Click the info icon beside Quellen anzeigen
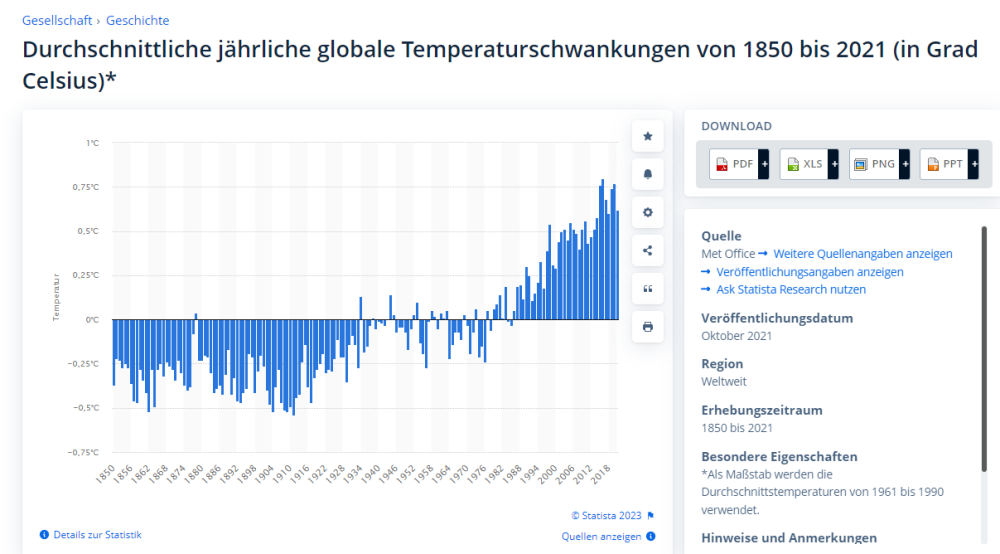 (x=651, y=536)
